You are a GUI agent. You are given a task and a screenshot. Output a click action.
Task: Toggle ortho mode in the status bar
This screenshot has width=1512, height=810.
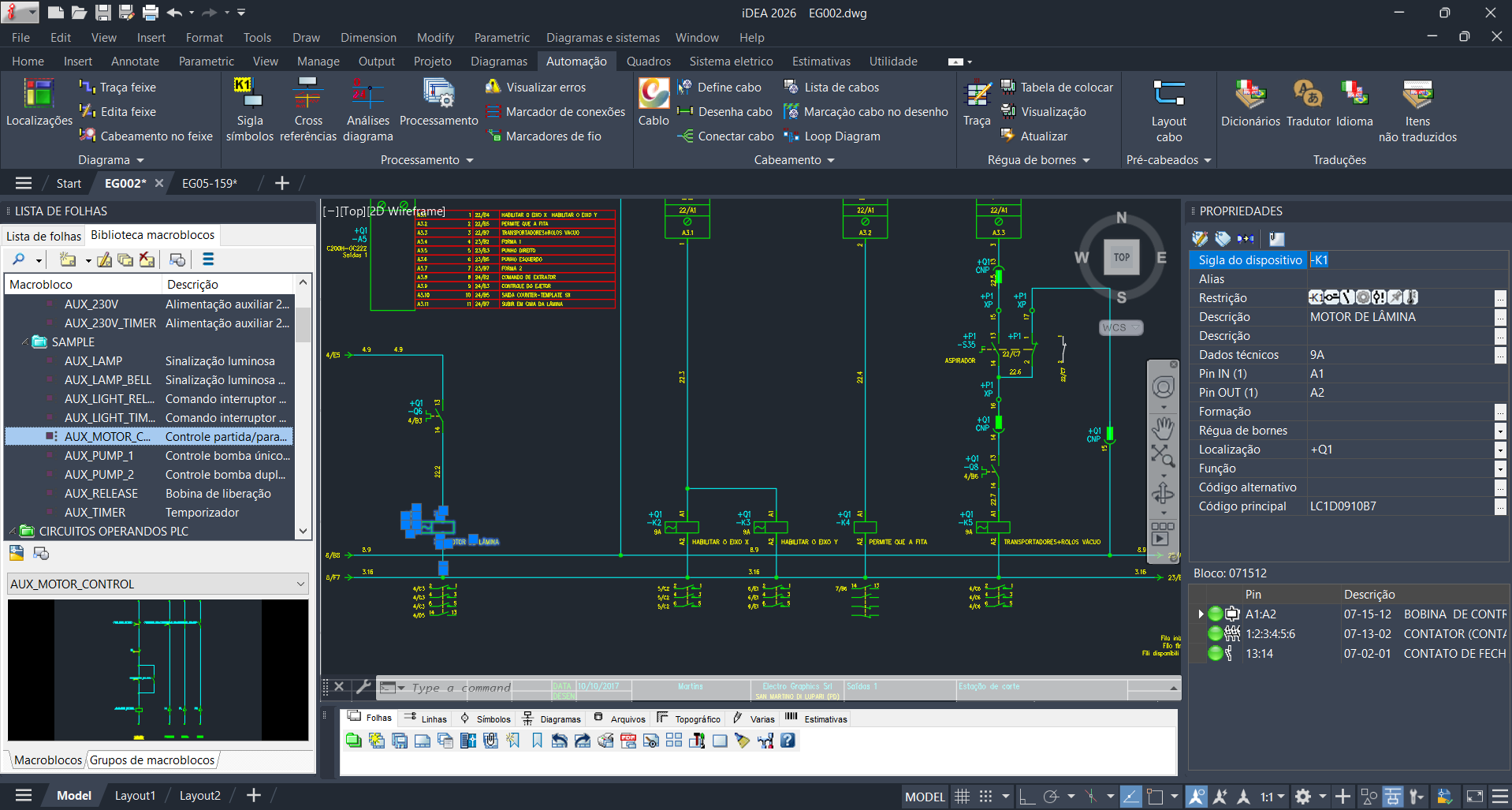[1026, 797]
